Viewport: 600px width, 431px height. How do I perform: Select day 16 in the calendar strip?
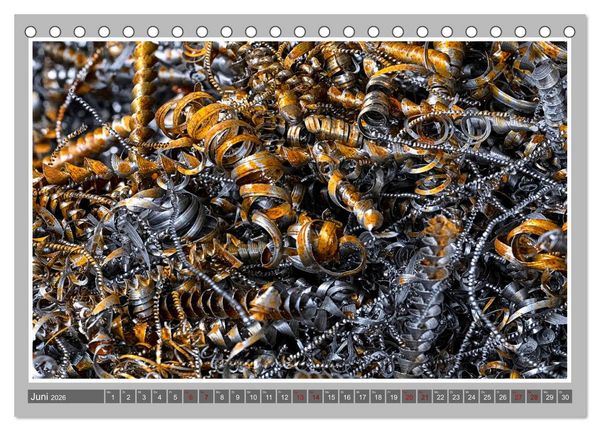347,397
